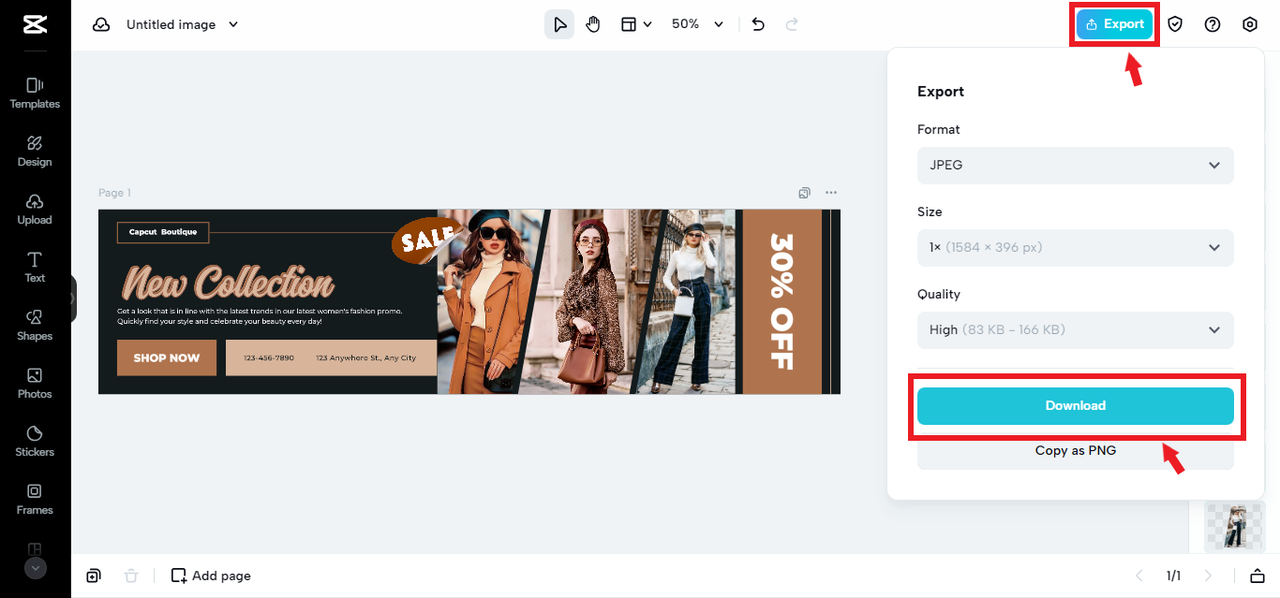
Task: Open the Shapes sidebar panel
Action: coord(35,325)
